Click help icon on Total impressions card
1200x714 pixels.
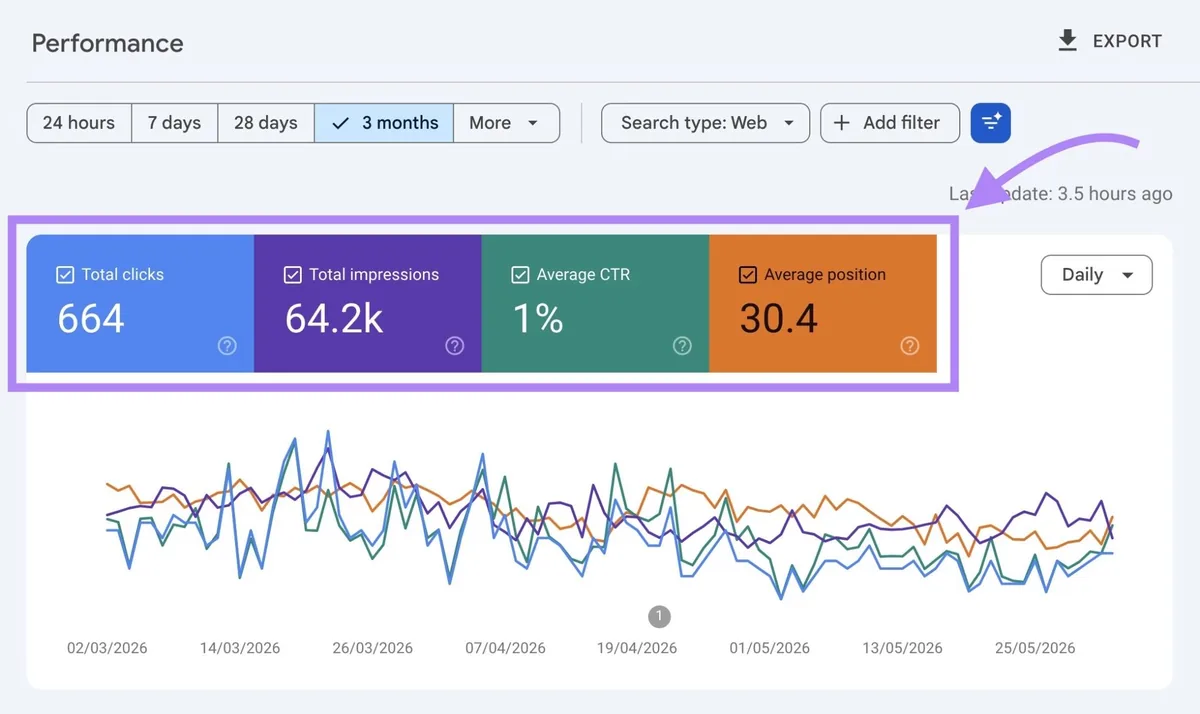click(x=455, y=346)
